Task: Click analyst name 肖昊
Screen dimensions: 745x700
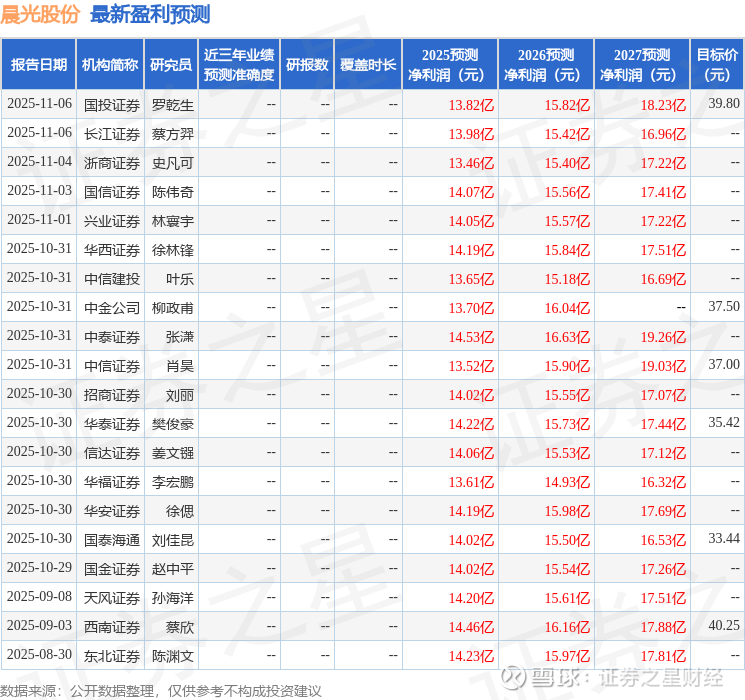Action: pos(180,366)
